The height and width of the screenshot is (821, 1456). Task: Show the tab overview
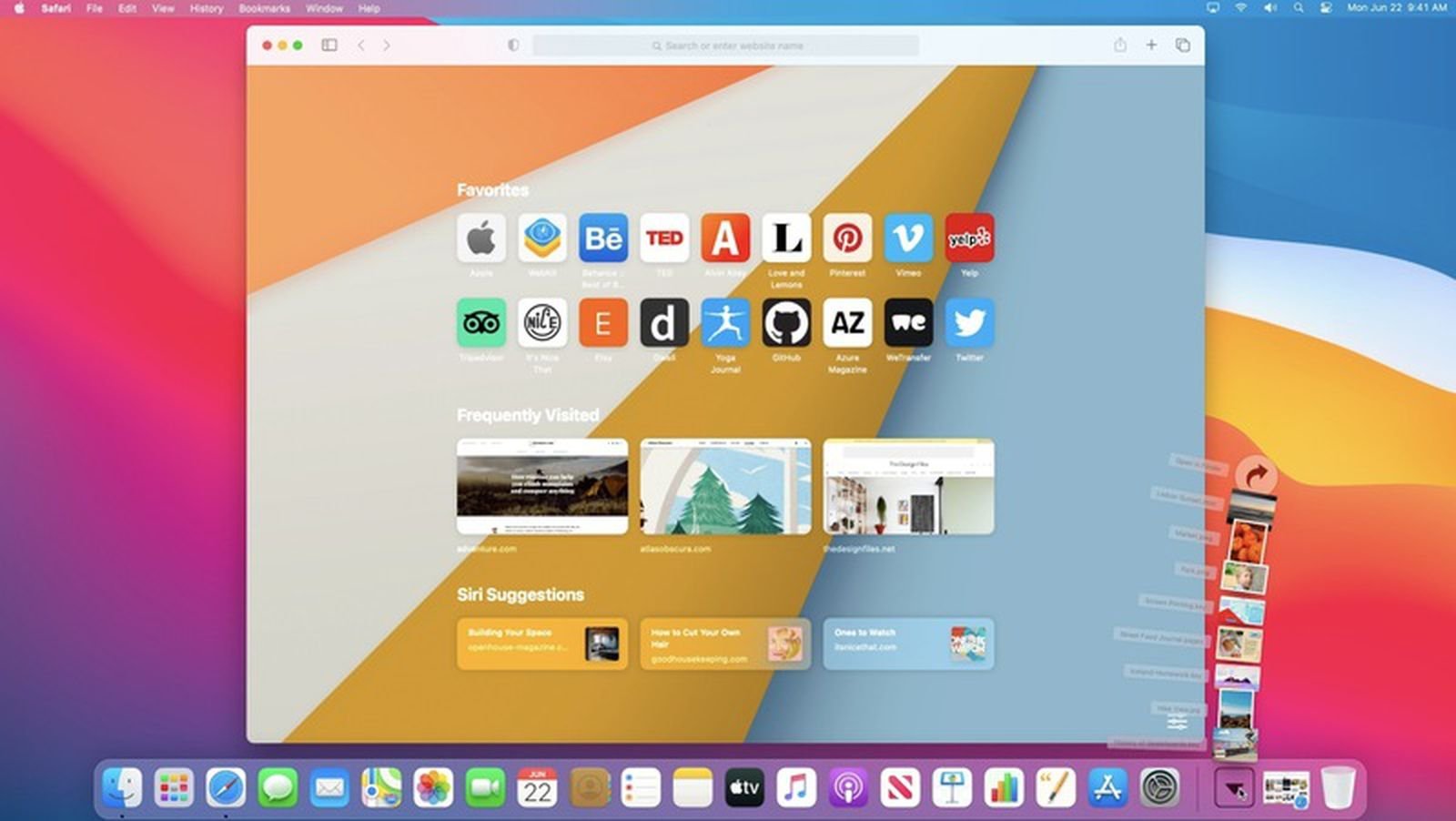pyautogui.click(x=1182, y=45)
